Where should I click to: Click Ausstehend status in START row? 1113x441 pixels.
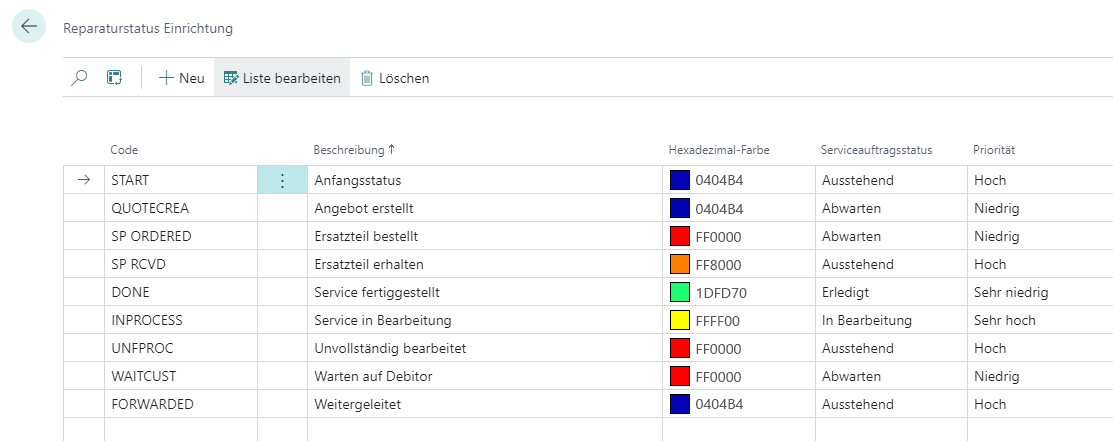pos(891,180)
